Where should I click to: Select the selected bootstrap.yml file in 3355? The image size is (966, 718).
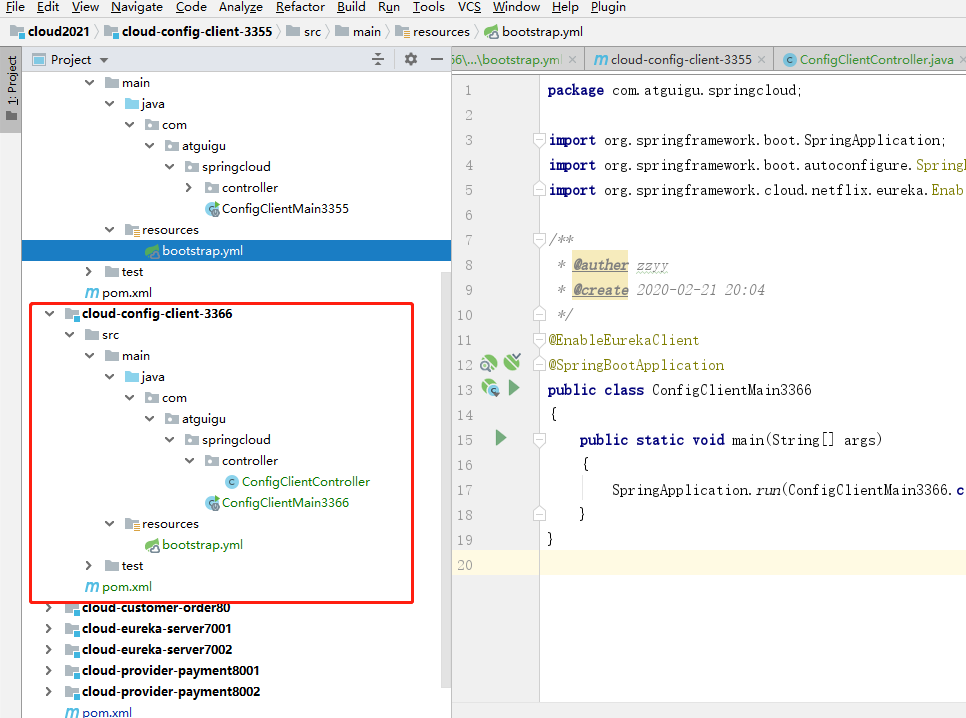pyautogui.click(x=237, y=251)
